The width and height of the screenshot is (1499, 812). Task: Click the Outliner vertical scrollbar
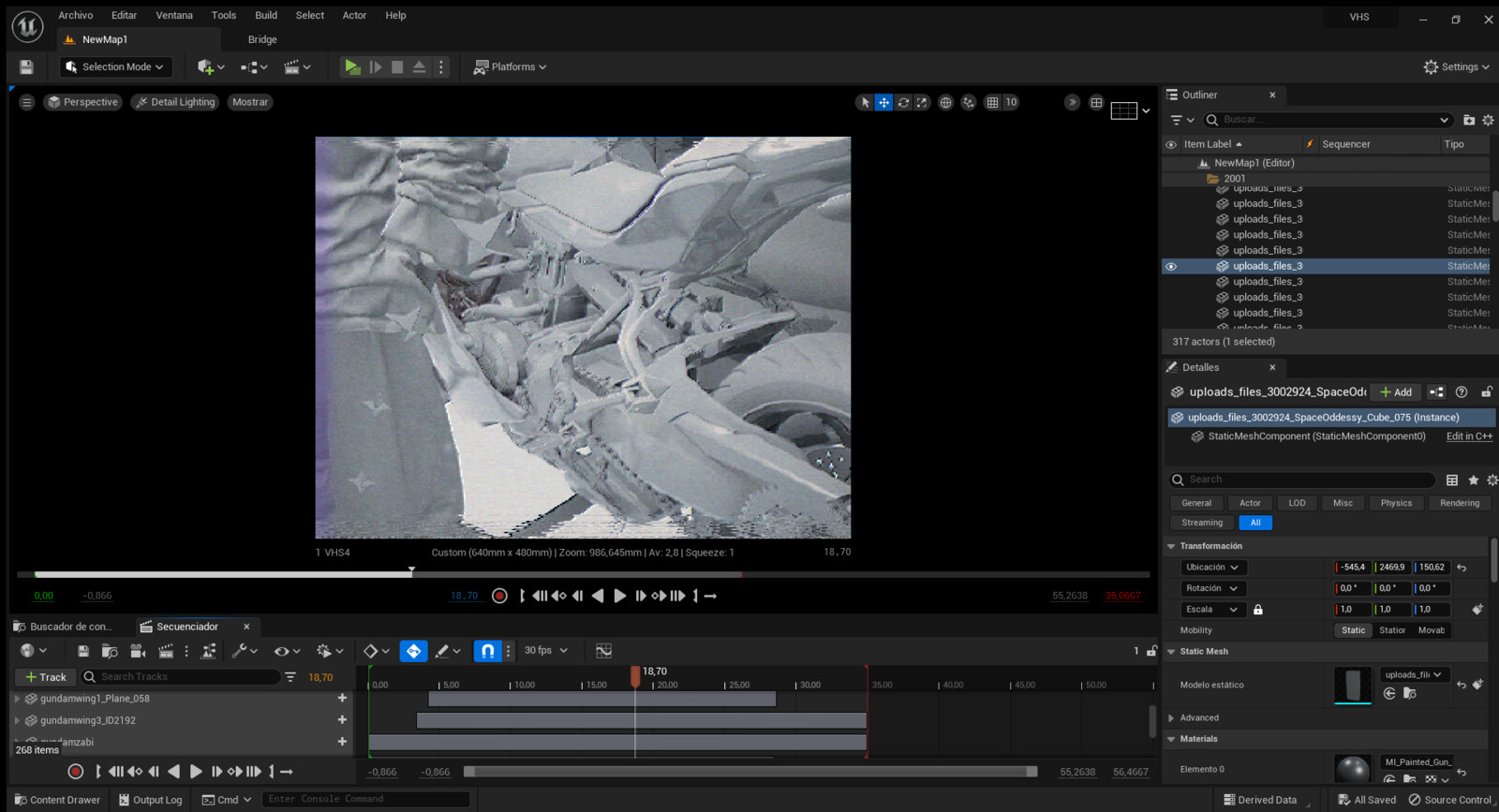coord(1494,206)
